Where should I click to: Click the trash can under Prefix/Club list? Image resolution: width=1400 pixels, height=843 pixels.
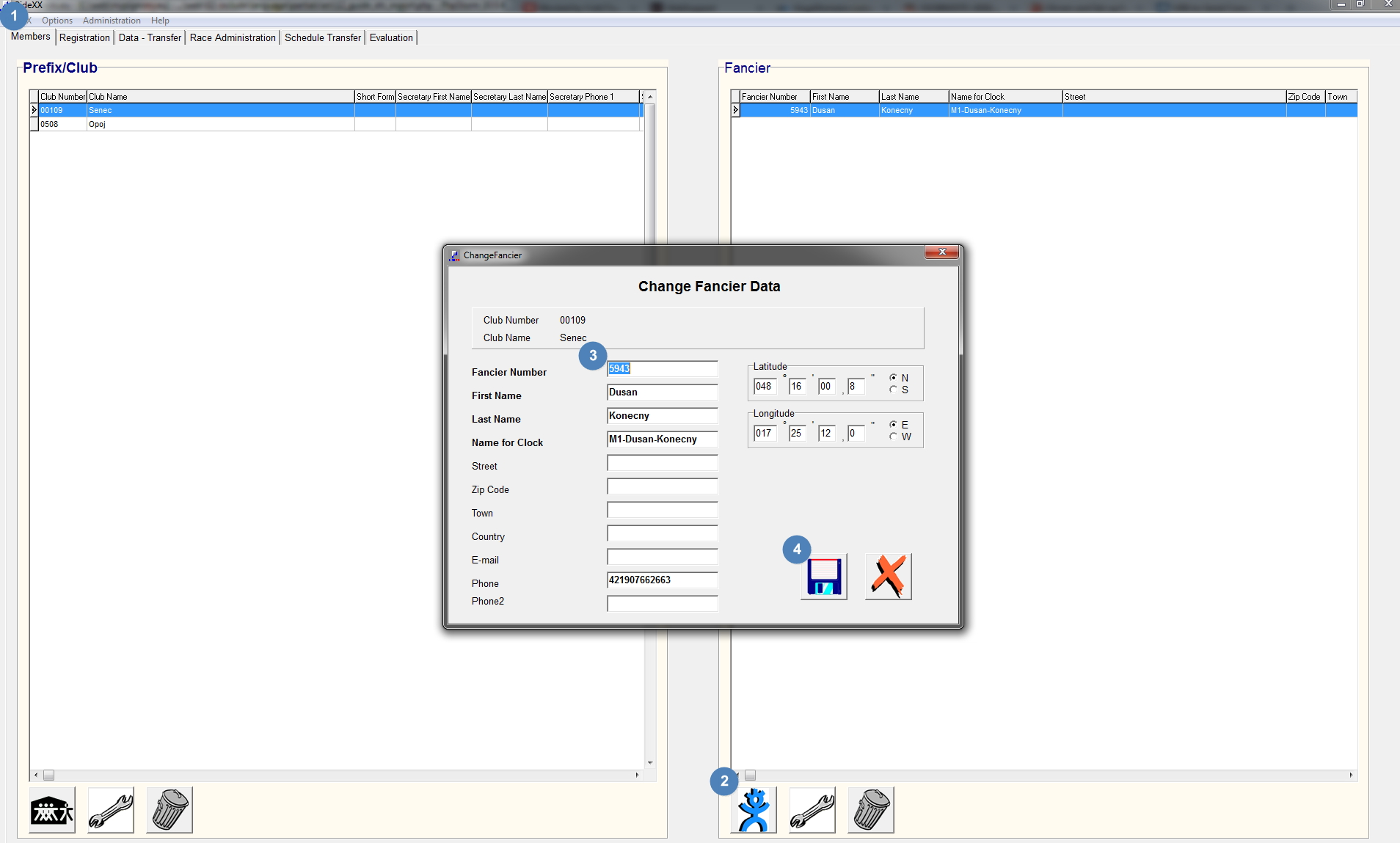(169, 810)
